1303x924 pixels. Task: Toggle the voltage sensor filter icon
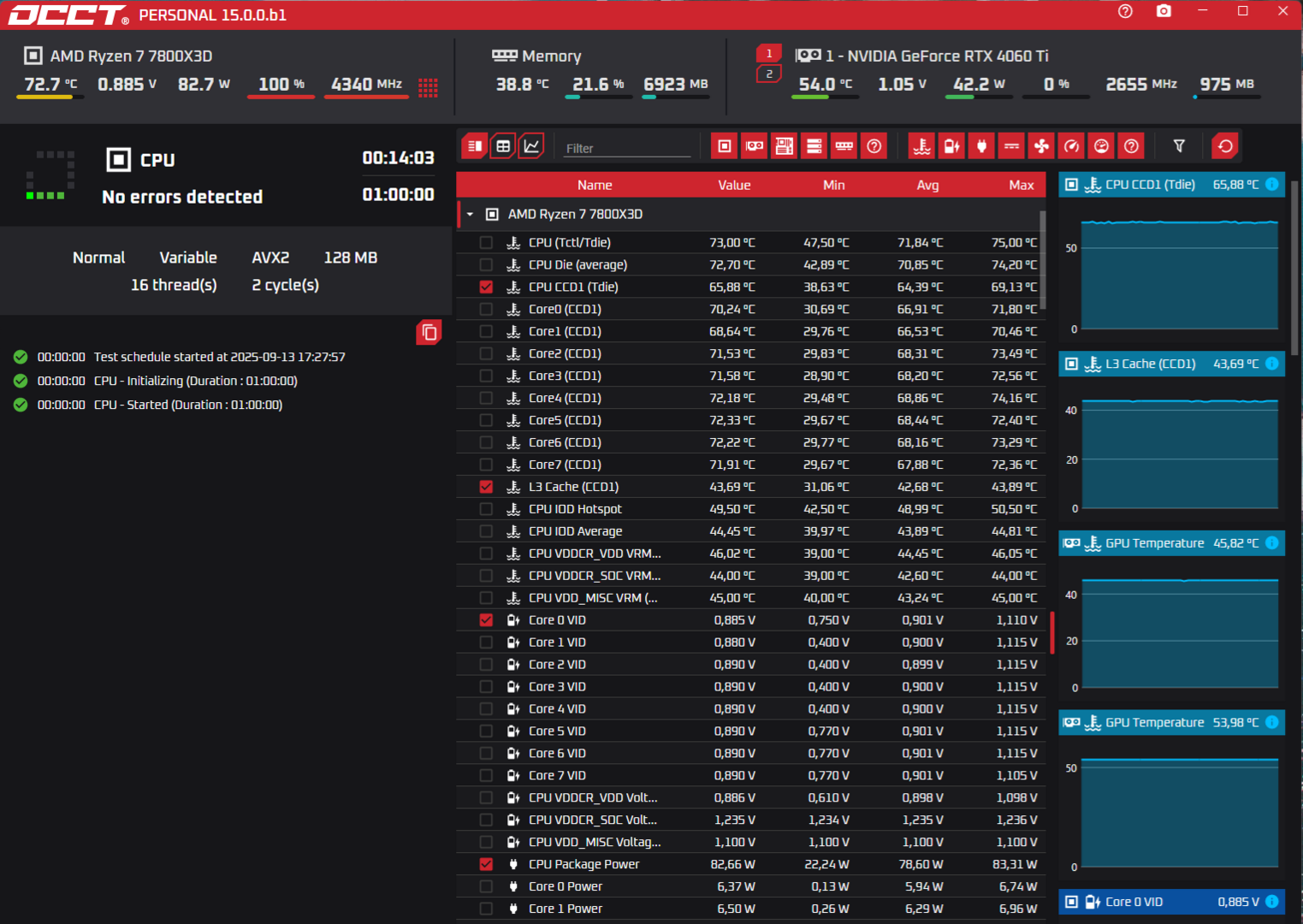tap(952, 146)
